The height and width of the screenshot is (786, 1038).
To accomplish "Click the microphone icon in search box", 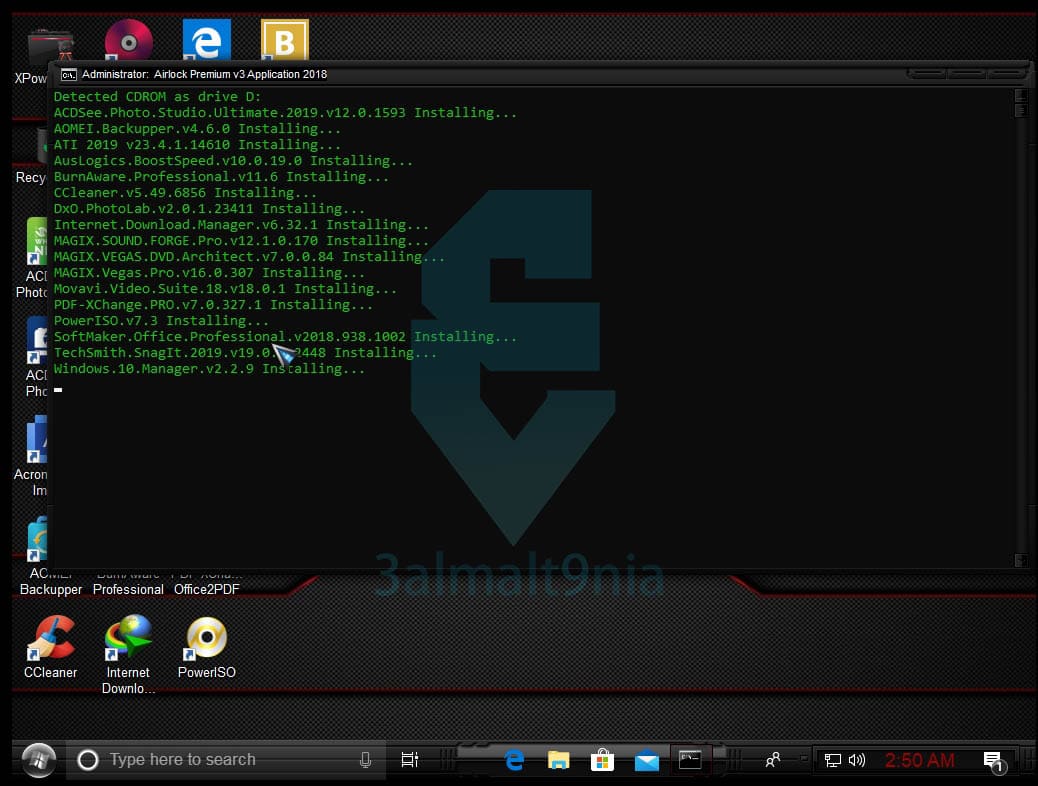I will coord(365,760).
